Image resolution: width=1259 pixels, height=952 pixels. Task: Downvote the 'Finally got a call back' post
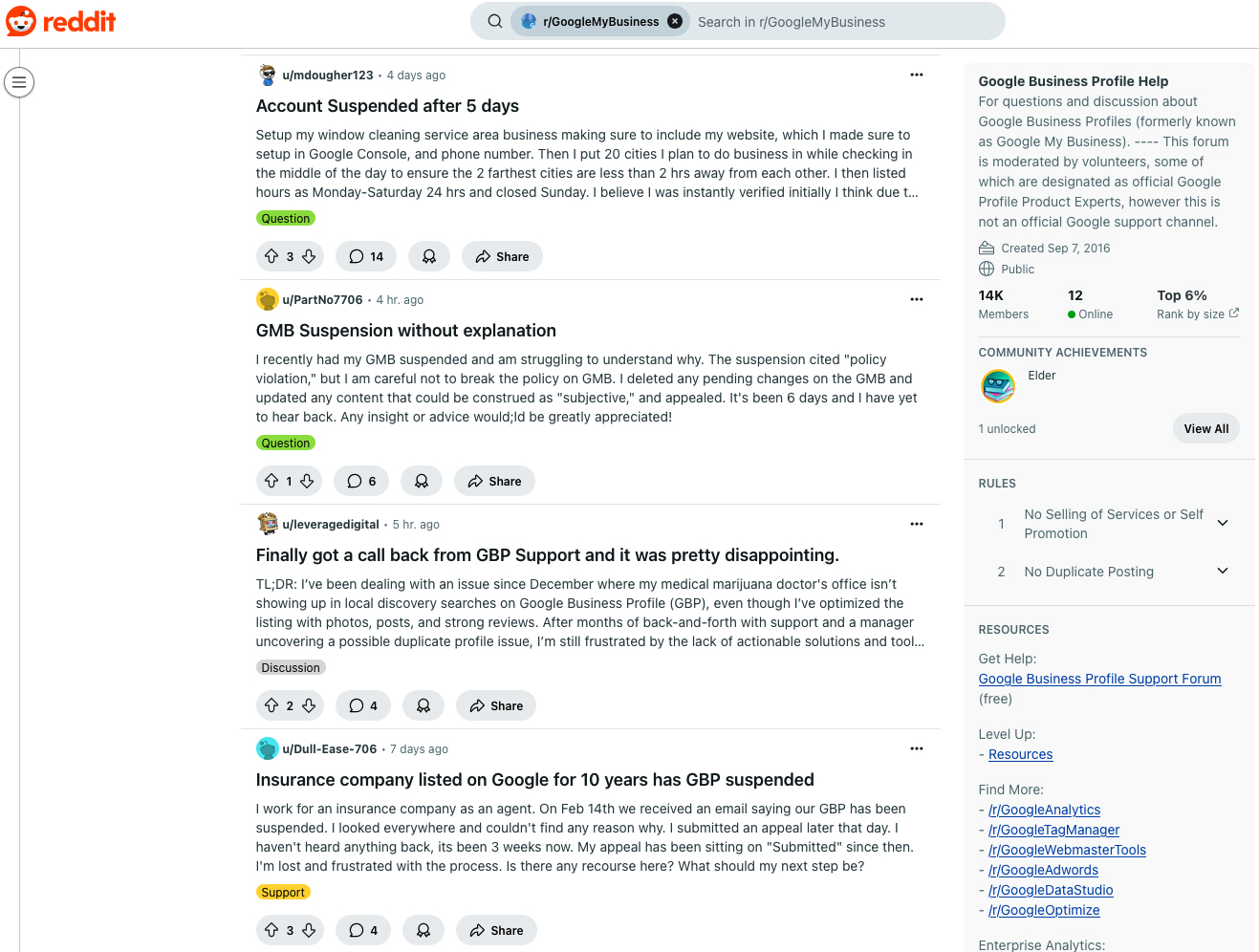(309, 705)
